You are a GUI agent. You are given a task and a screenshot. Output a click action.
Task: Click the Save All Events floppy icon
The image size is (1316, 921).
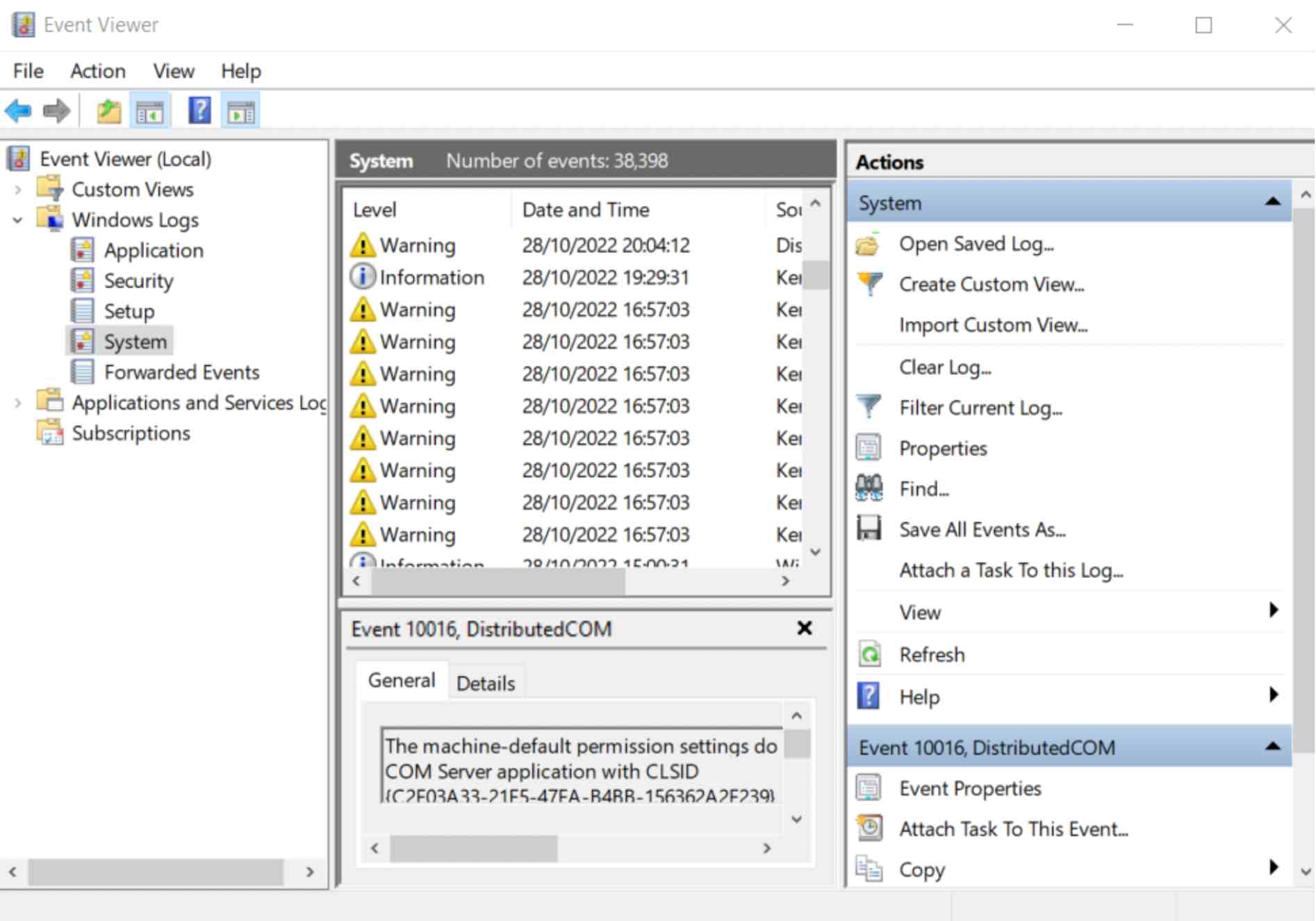pyautogui.click(x=869, y=529)
